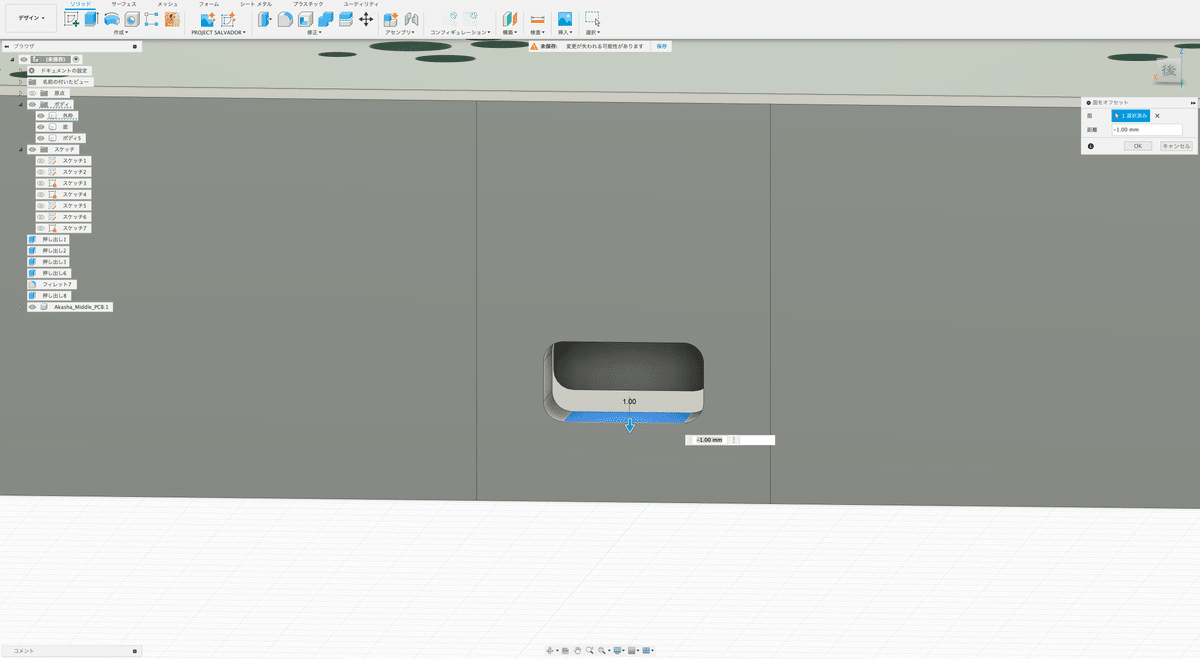Show スケッチ1 using its eye icon
Screen dimensions: 1200x659
click(41, 160)
